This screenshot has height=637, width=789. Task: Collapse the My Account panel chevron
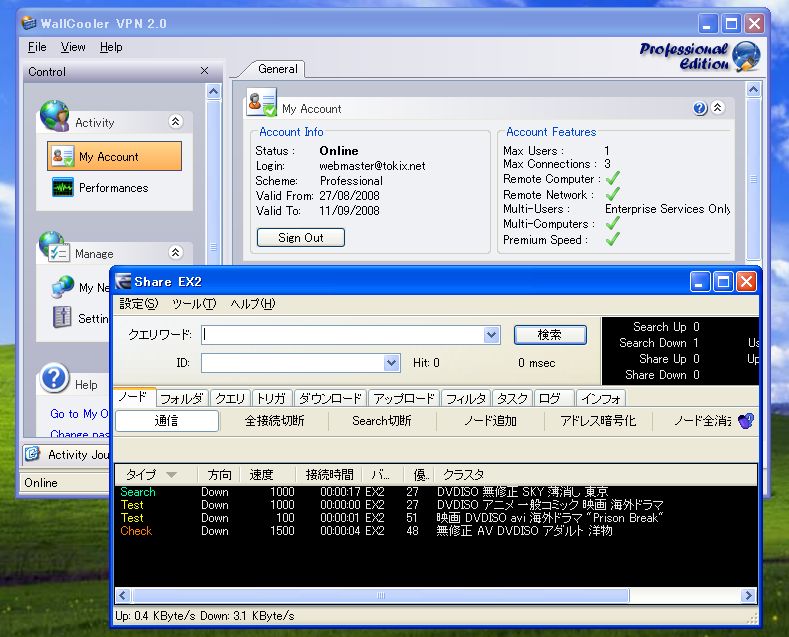coord(718,107)
